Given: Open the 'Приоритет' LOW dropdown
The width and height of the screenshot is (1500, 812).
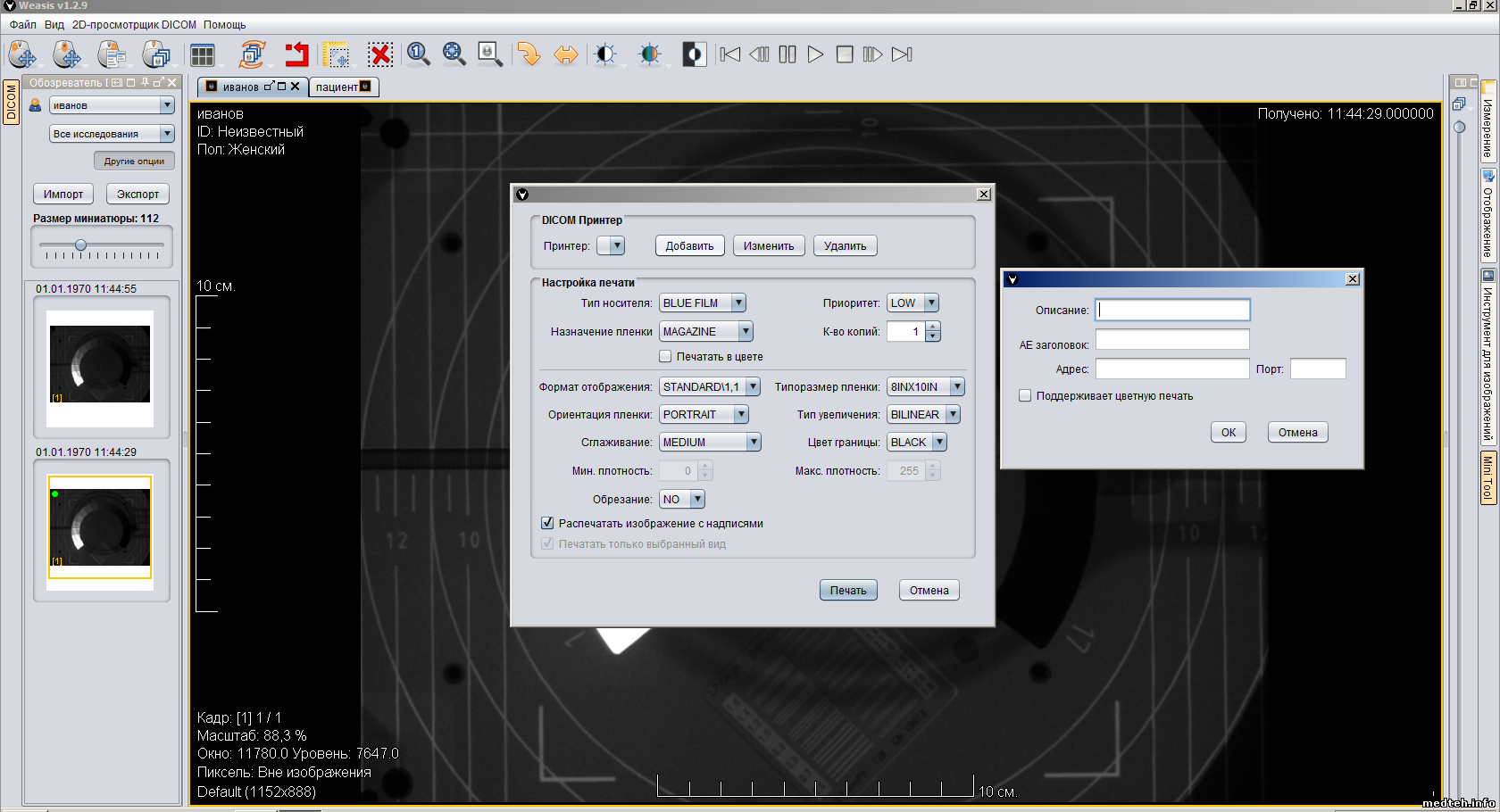Looking at the screenshot, I should pos(912,303).
